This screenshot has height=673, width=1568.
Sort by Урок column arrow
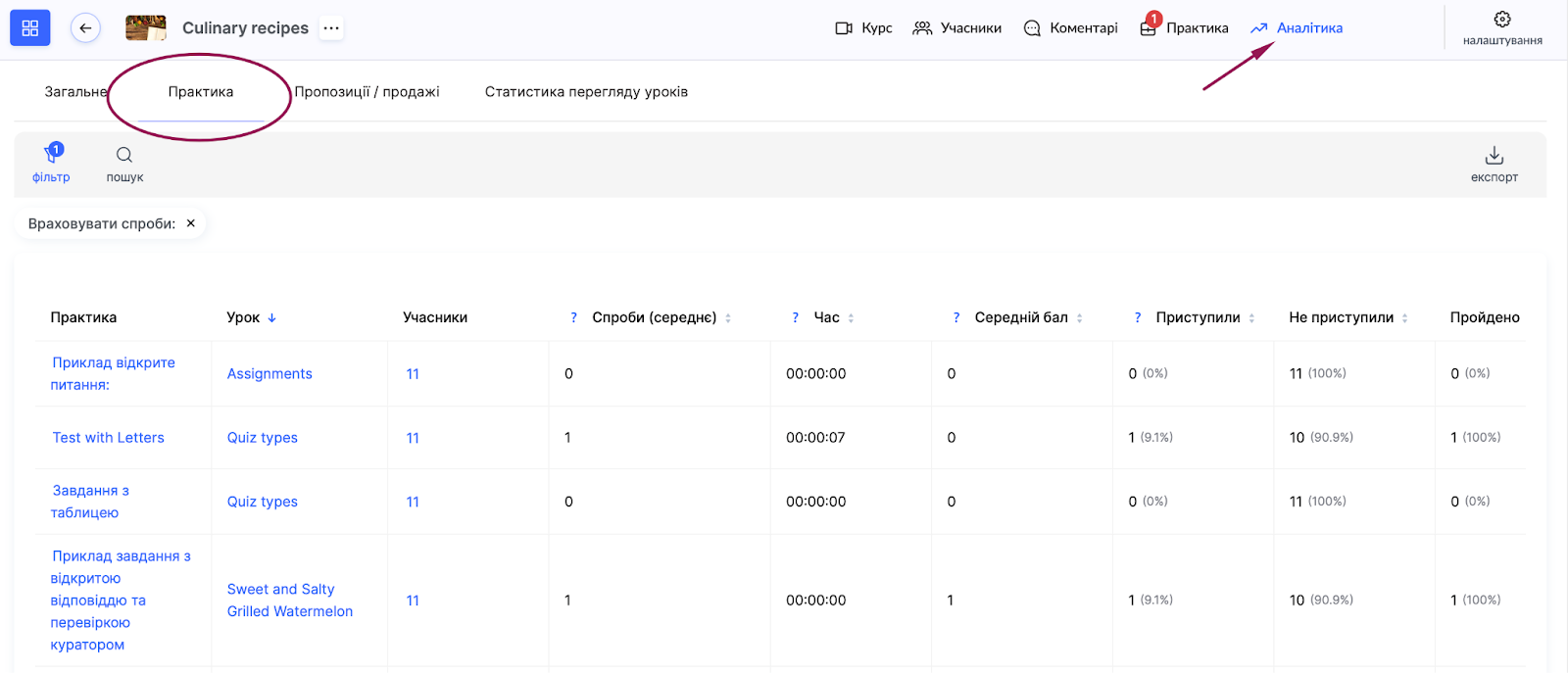tap(272, 318)
